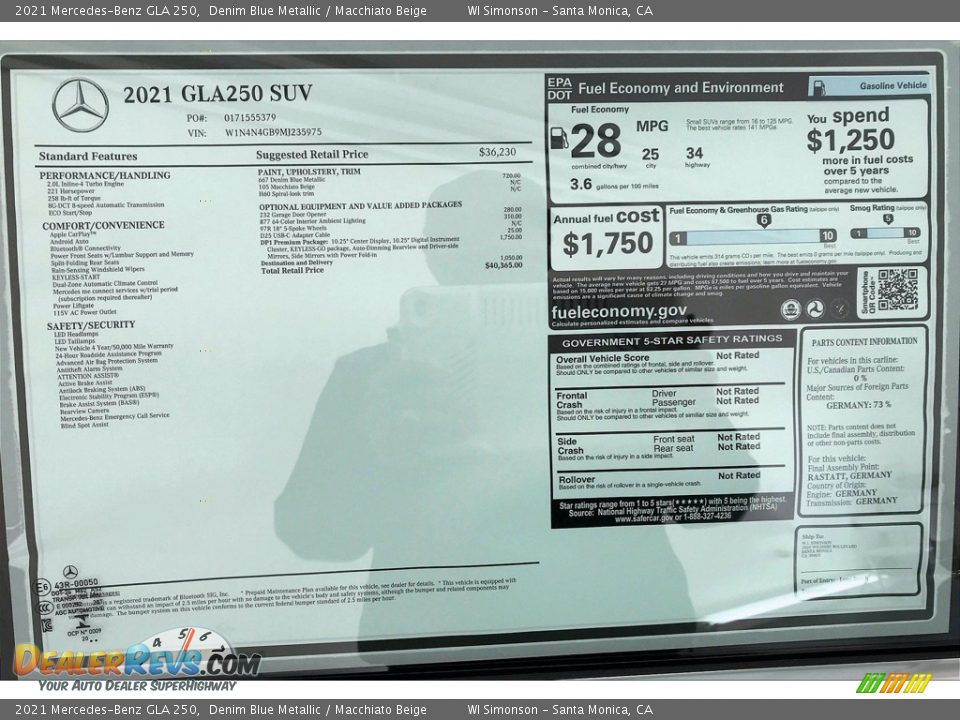Select the $40,365.00 total
This screenshot has height=720, width=960.
click(504, 265)
